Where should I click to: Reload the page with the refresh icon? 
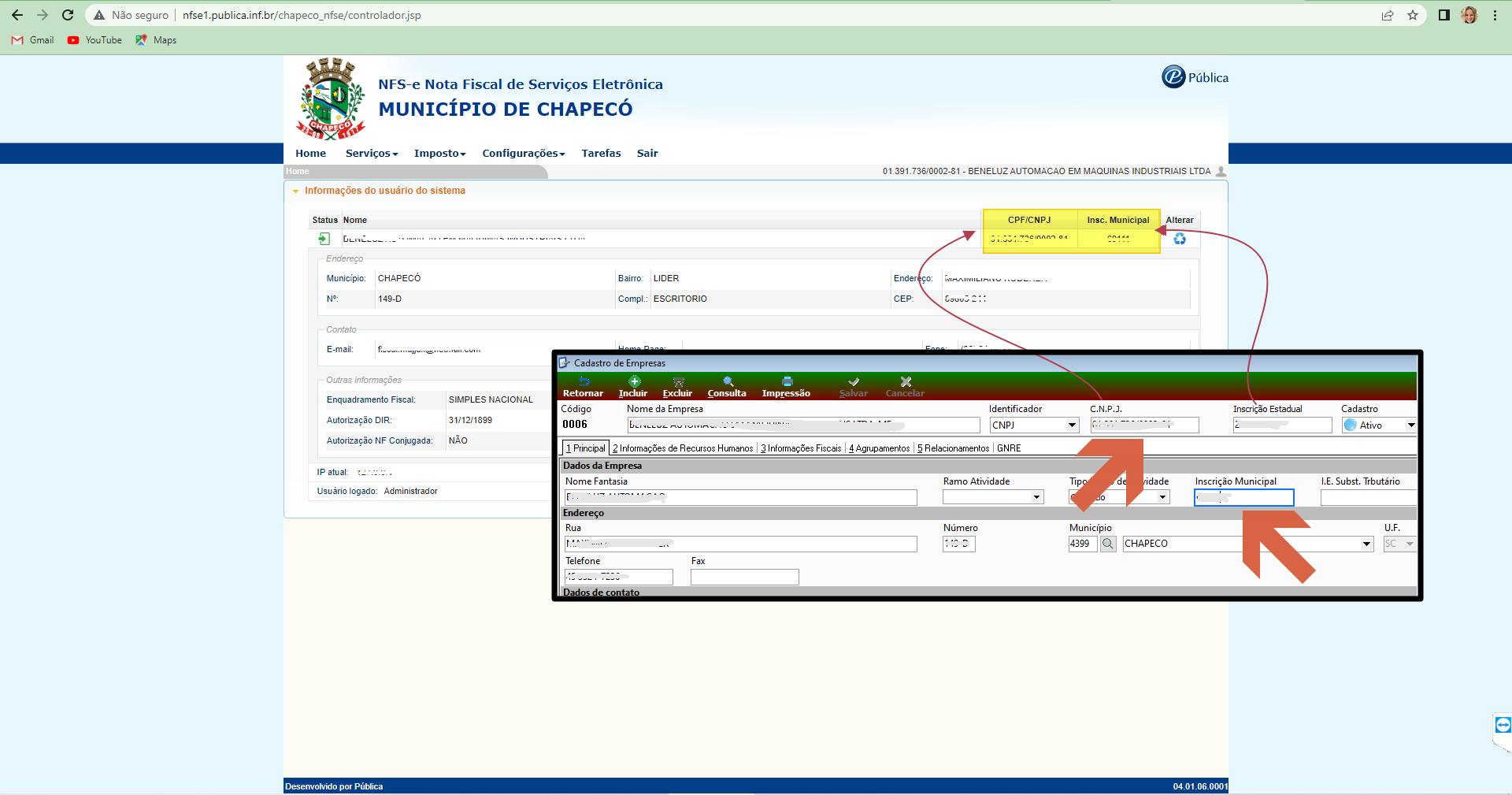point(68,15)
